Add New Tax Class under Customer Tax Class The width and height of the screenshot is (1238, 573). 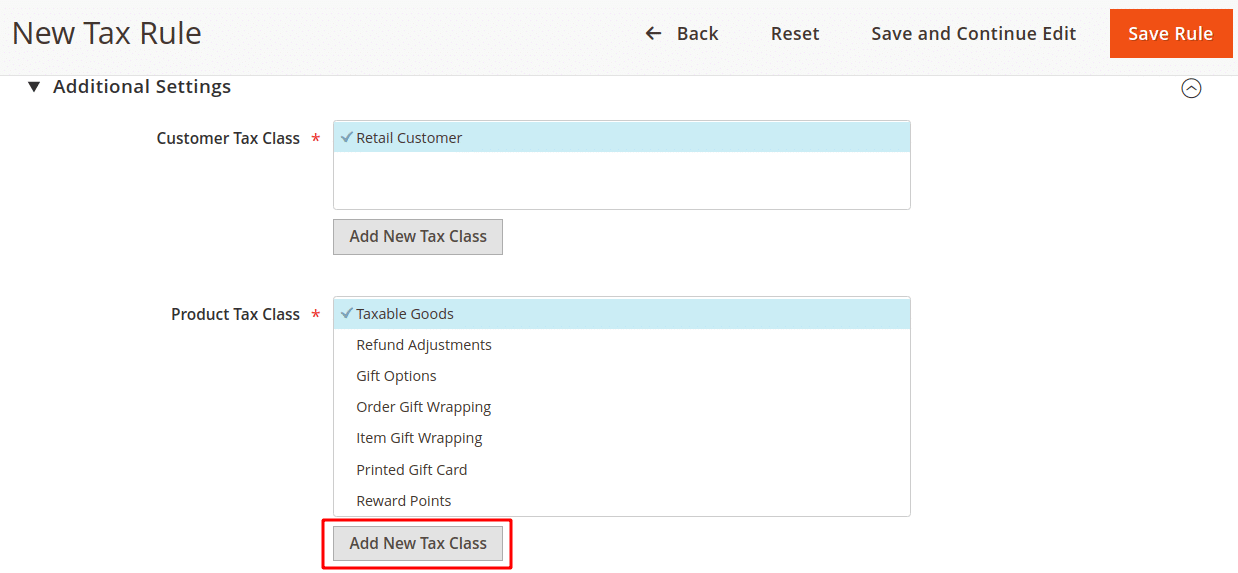click(417, 237)
